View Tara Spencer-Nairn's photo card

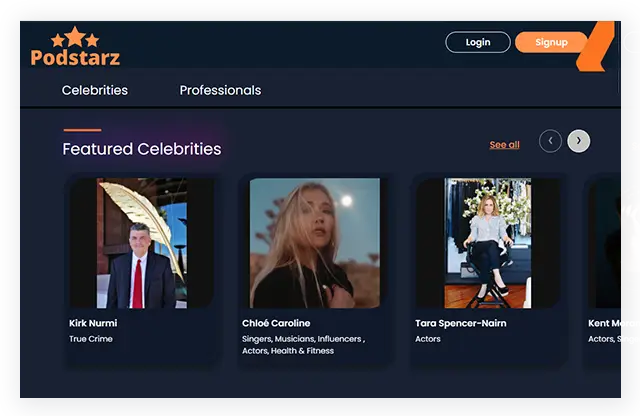click(487, 243)
